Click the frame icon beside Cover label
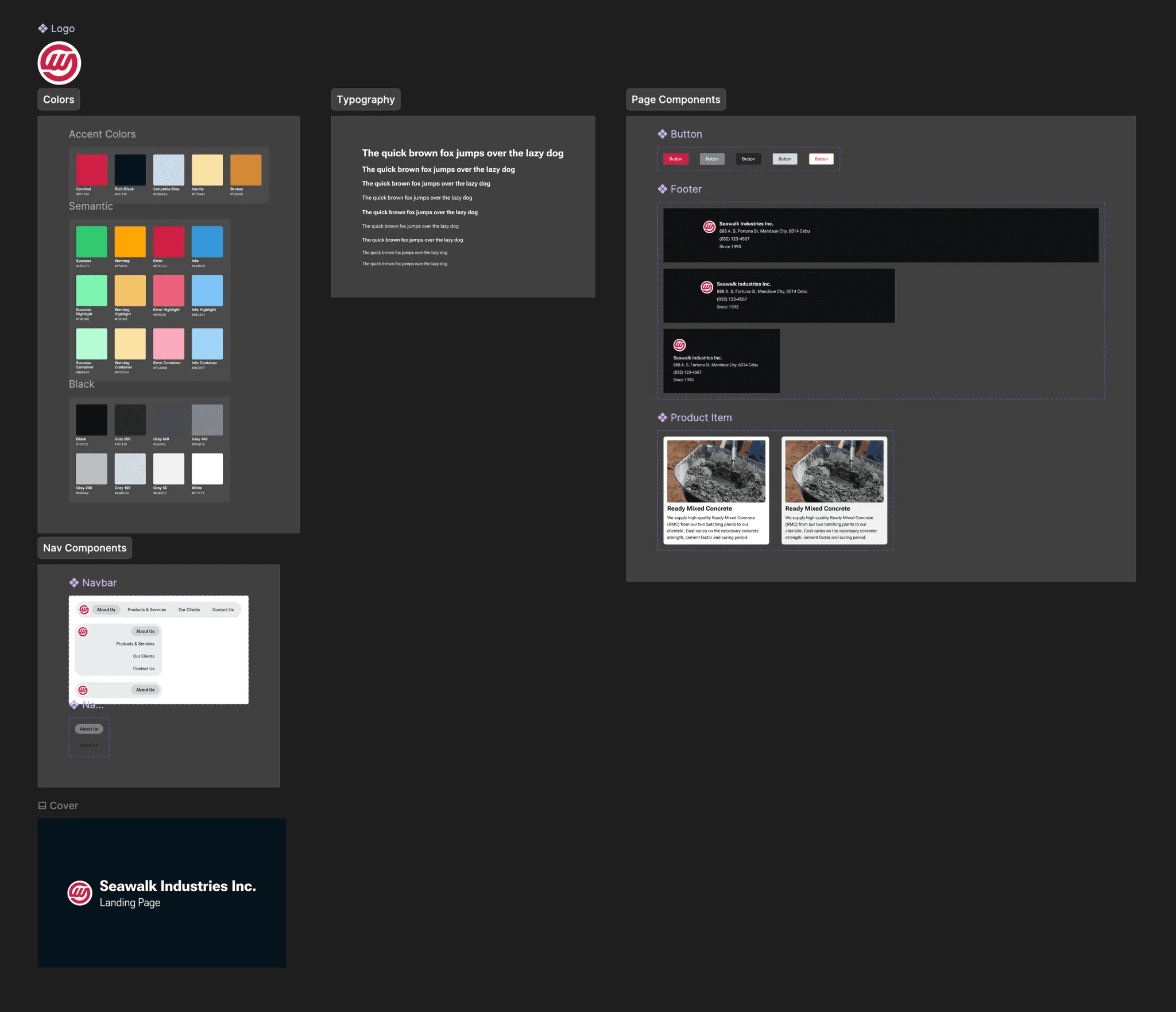The height and width of the screenshot is (1012, 1176). (42, 806)
